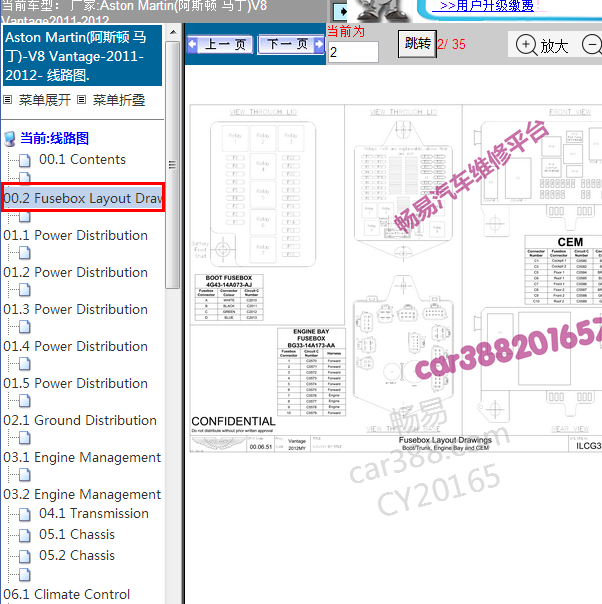
Task: Click the 当前:线路图 root node icon
Action: tap(9, 138)
